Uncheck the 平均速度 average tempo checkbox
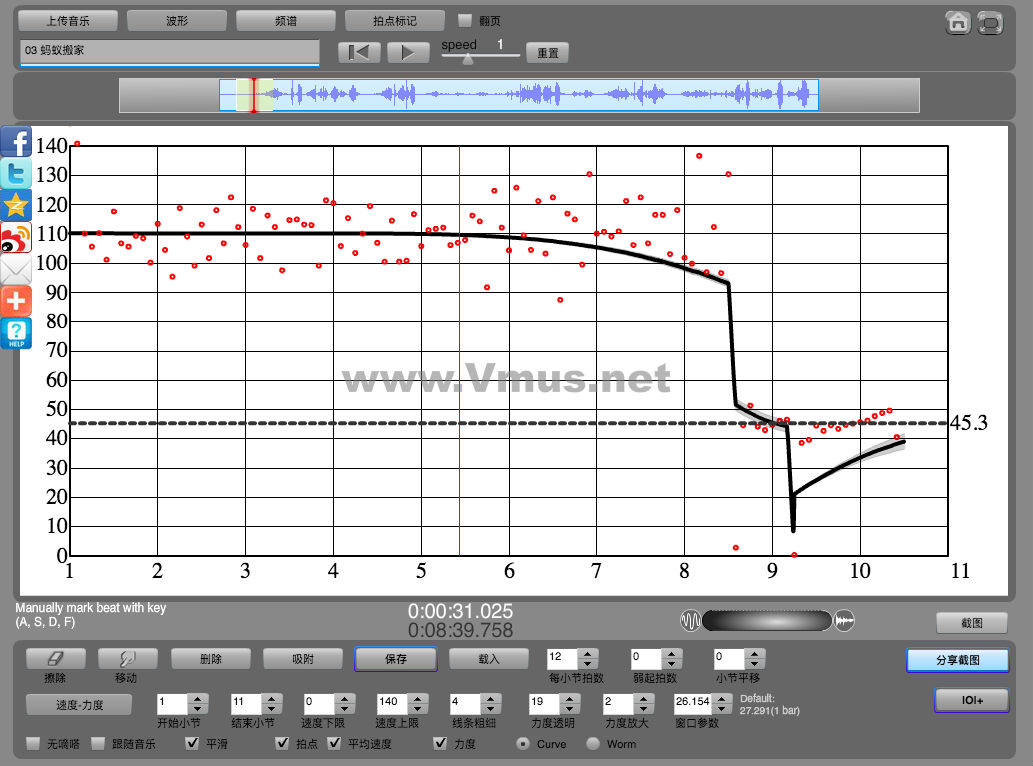 point(334,744)
